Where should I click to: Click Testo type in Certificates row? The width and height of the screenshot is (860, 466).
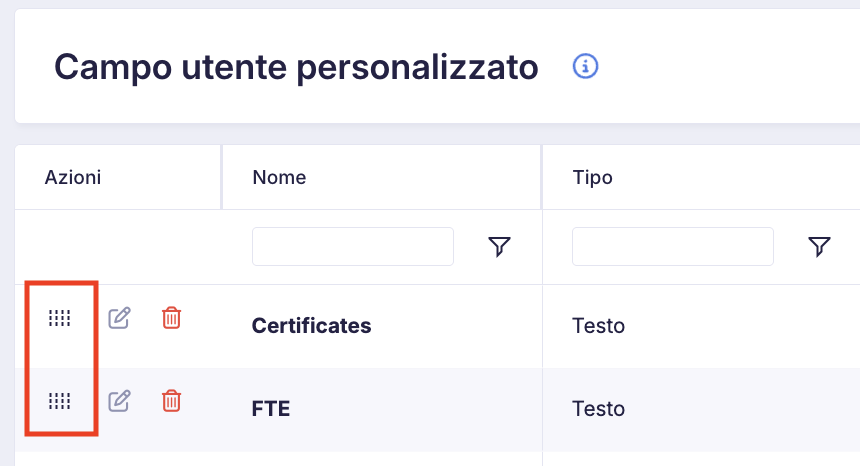598,326
